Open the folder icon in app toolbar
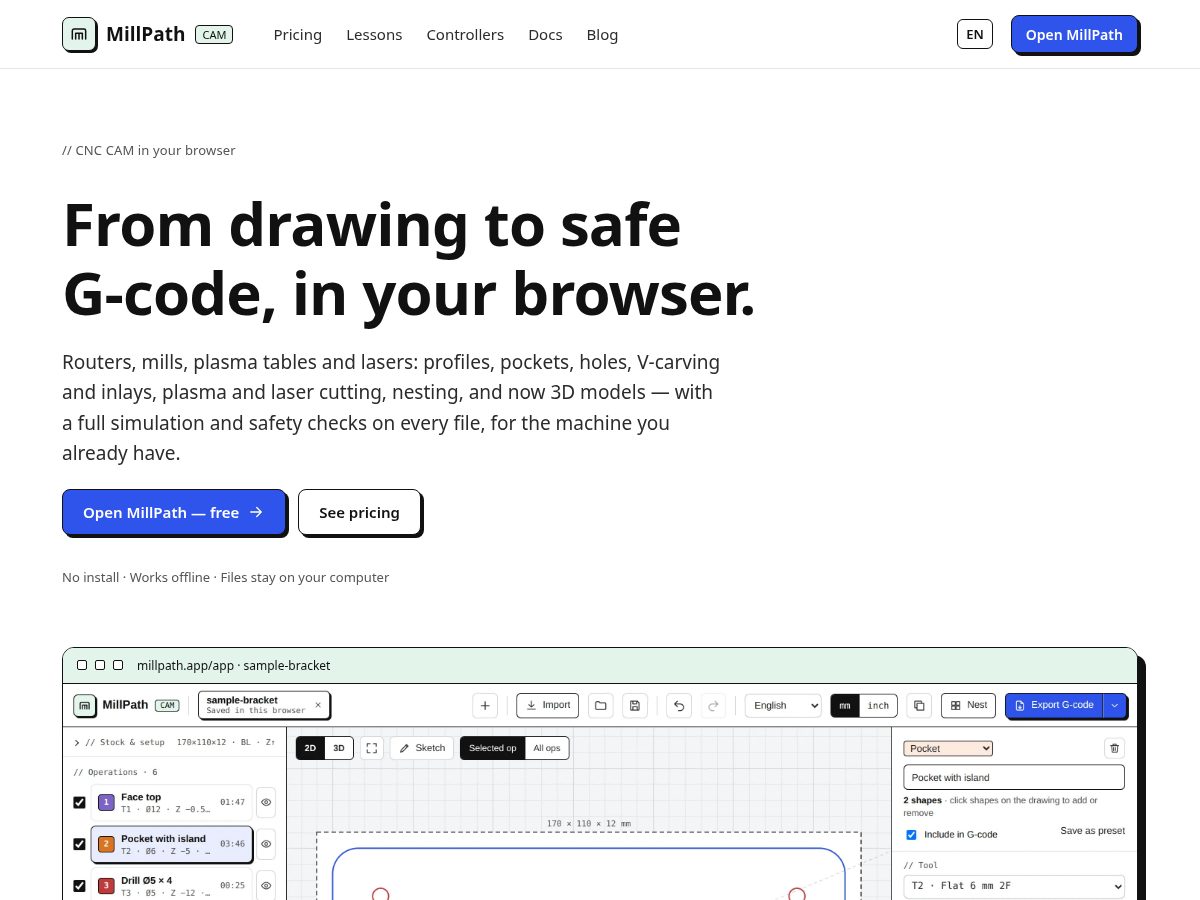Viewport: 1200px width, 900px height. pyautogui.click(x=601, y=705)
